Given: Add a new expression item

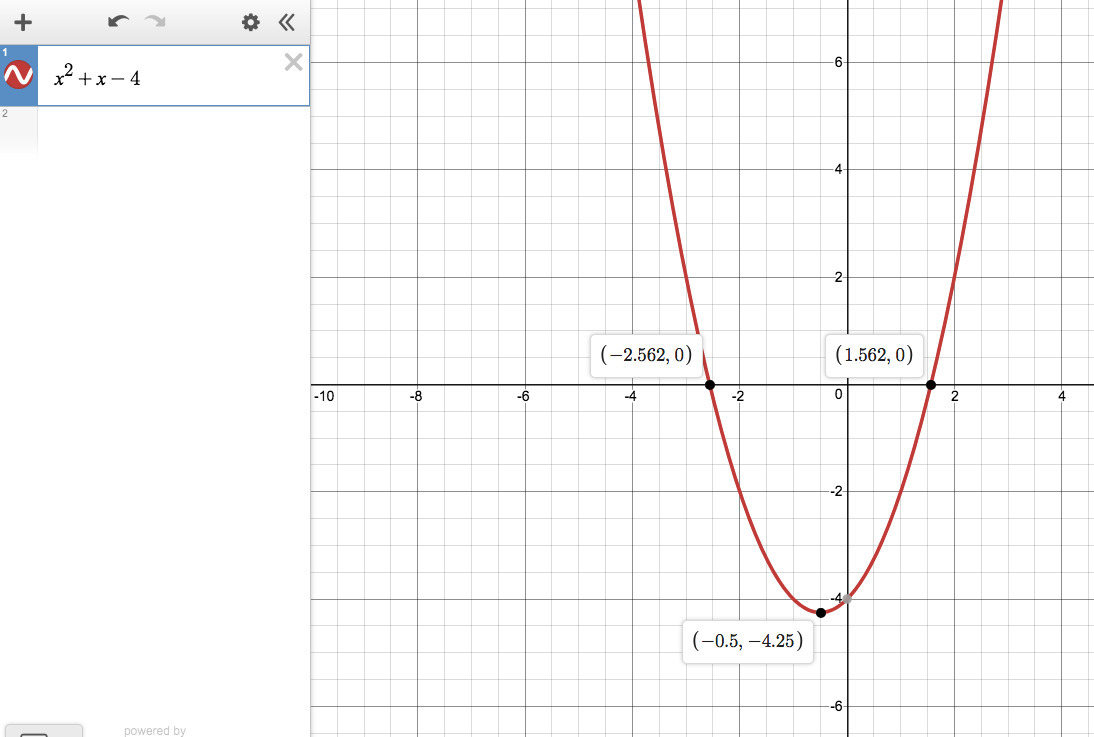Looking at the screenshot, I should tap(23, 22).
